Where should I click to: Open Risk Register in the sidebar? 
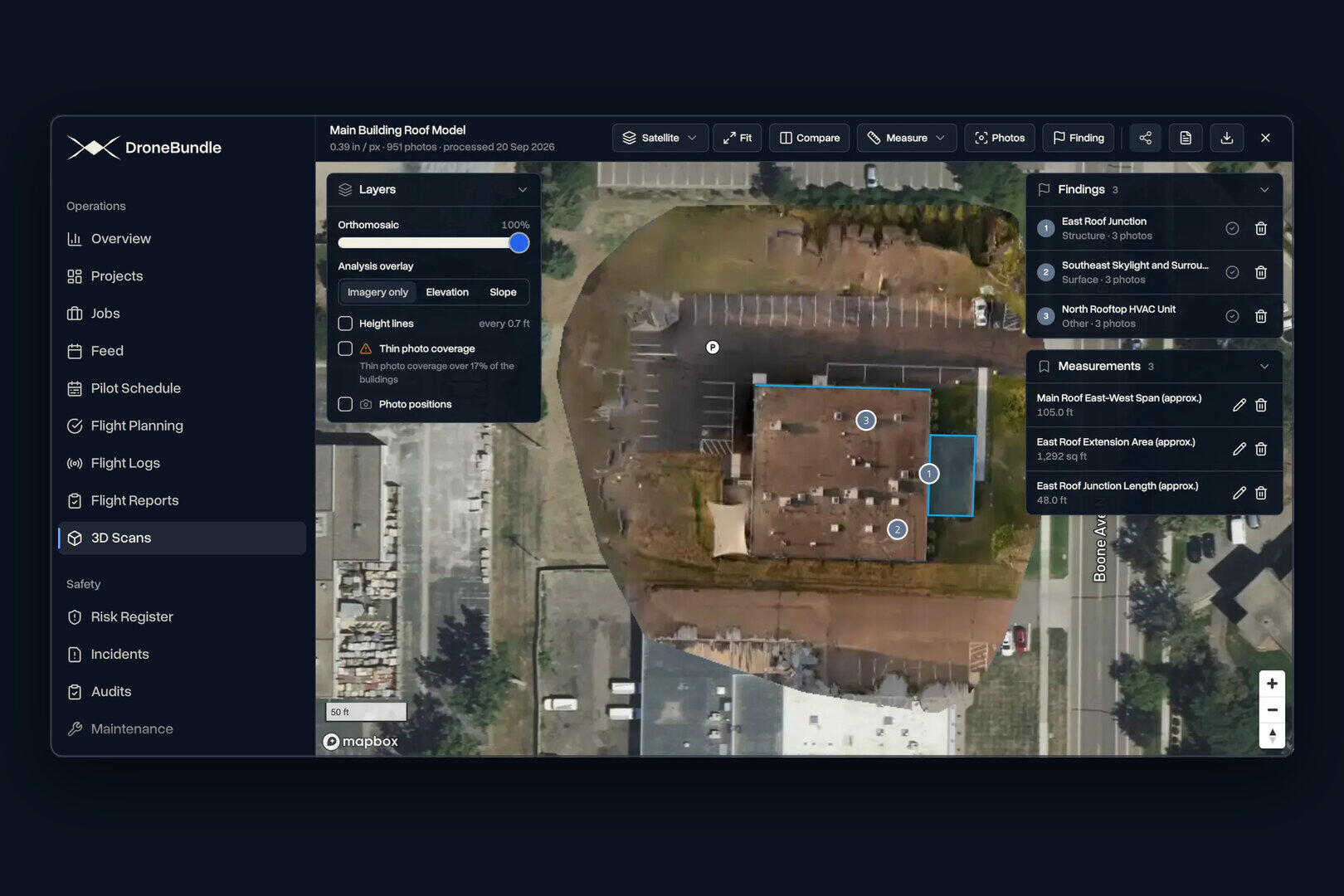click(183, 616)
